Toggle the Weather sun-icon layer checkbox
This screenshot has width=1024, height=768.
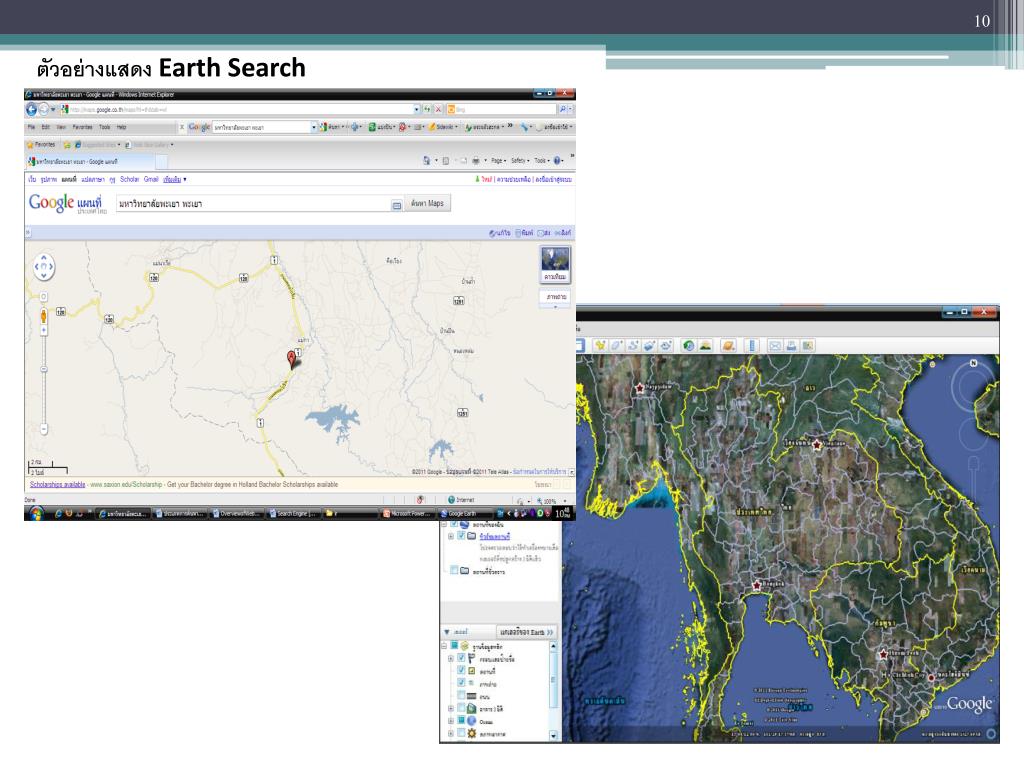tap(461, 733)
